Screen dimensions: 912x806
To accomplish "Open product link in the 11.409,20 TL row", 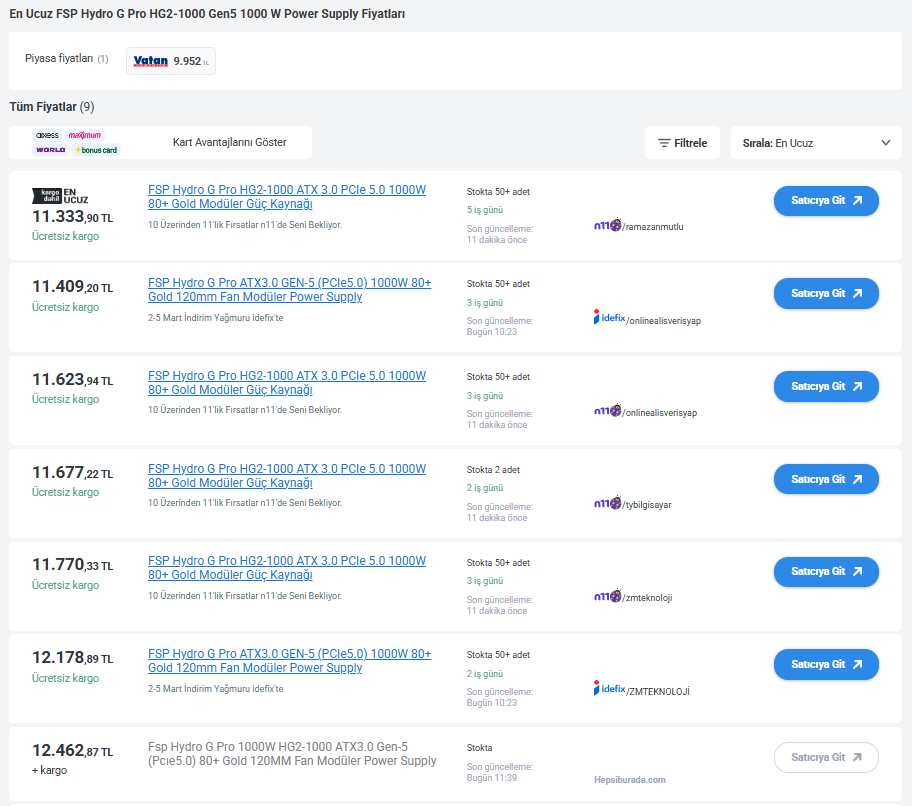I will (289, 290).
